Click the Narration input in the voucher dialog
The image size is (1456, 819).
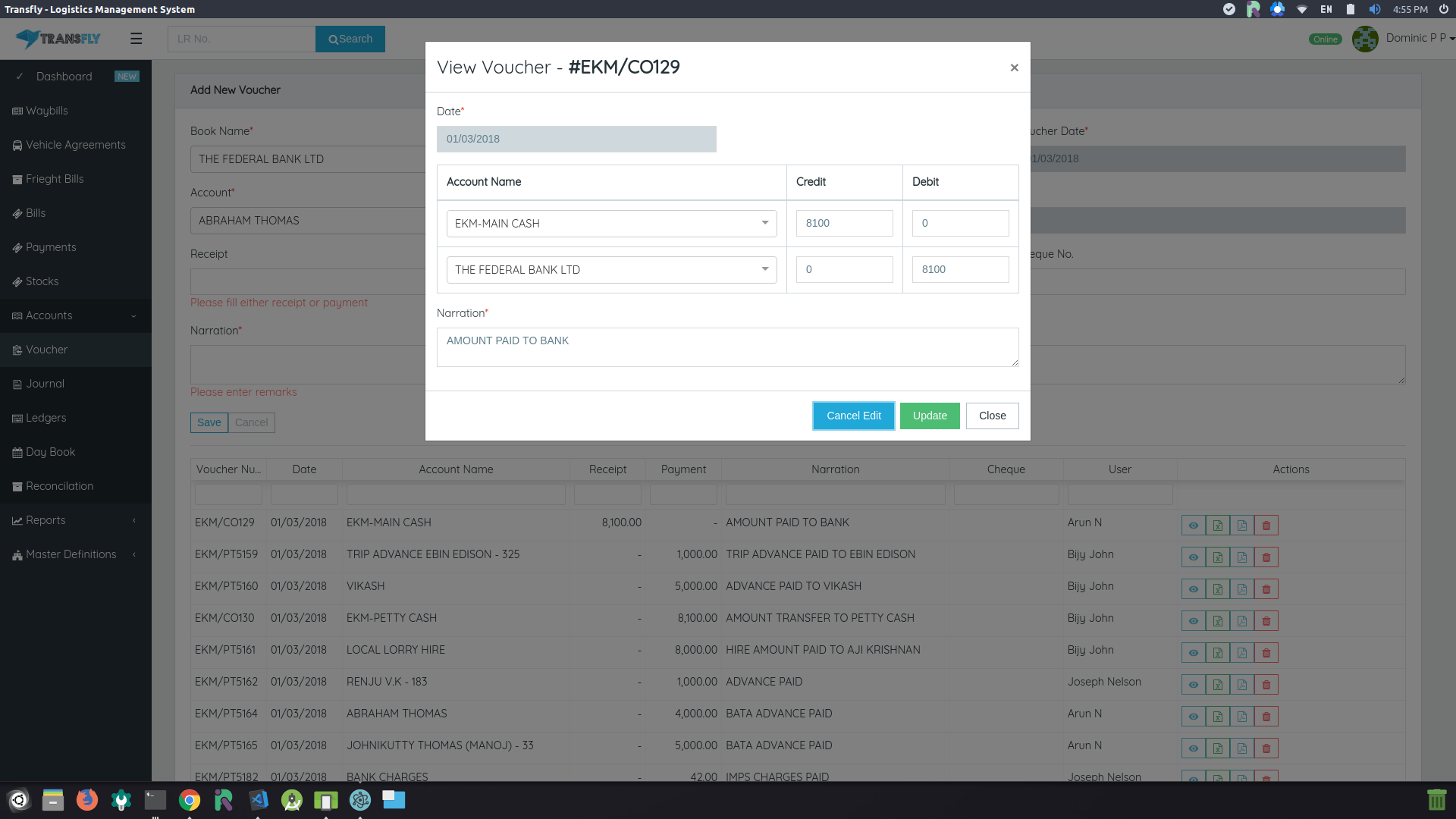pyautogui.click(x=727, y=347)
